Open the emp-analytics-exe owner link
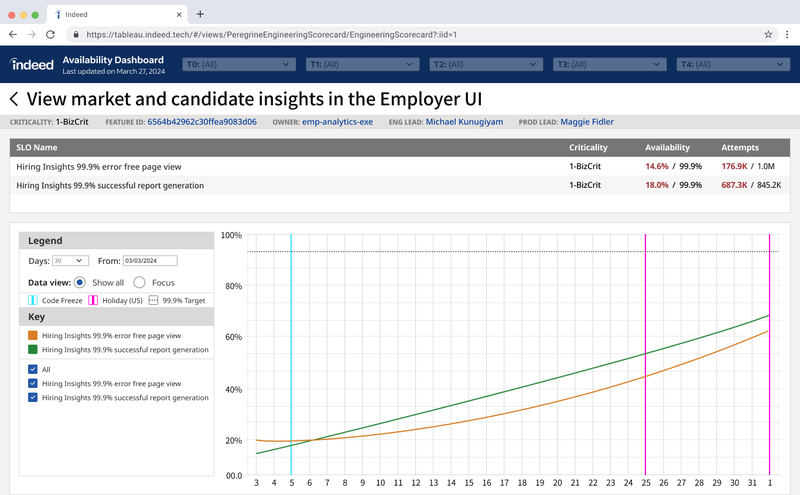800x495 pixels. [x=337, y=122]
